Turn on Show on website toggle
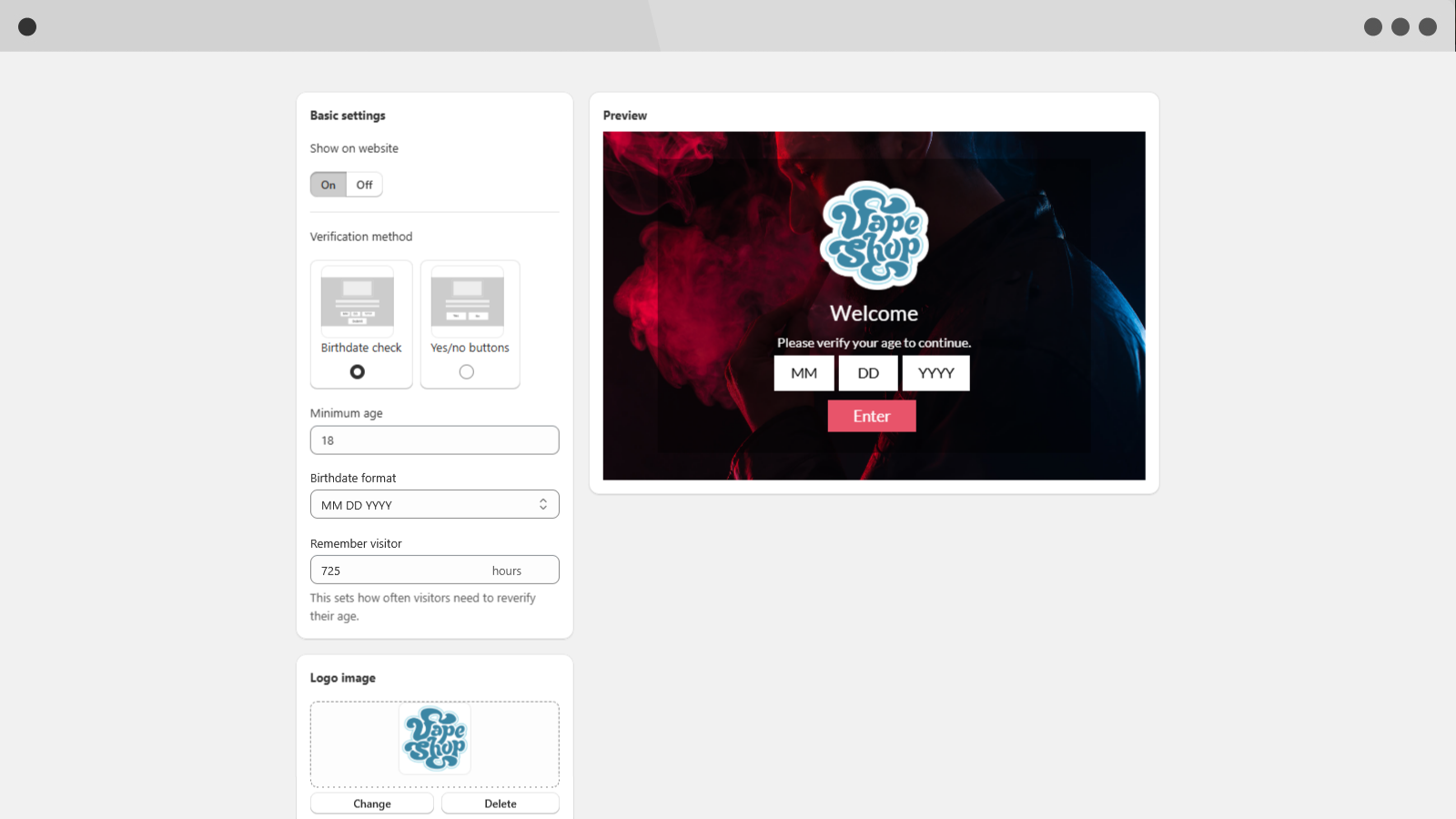The height and width of the screenshot is (819, 1456). tap(329, 185)
